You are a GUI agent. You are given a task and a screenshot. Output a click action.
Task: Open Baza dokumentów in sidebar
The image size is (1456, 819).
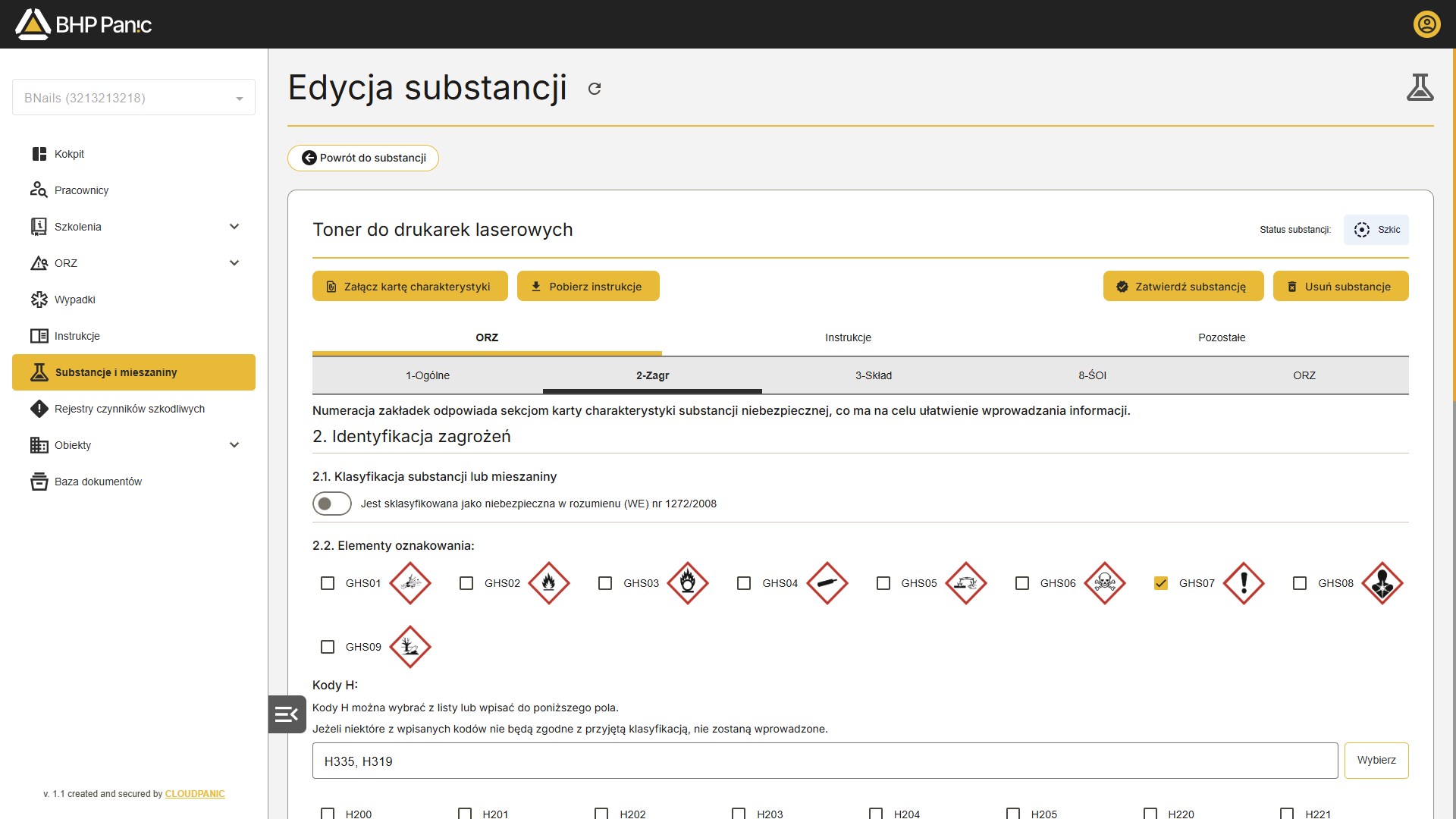(x=133, y=482)
